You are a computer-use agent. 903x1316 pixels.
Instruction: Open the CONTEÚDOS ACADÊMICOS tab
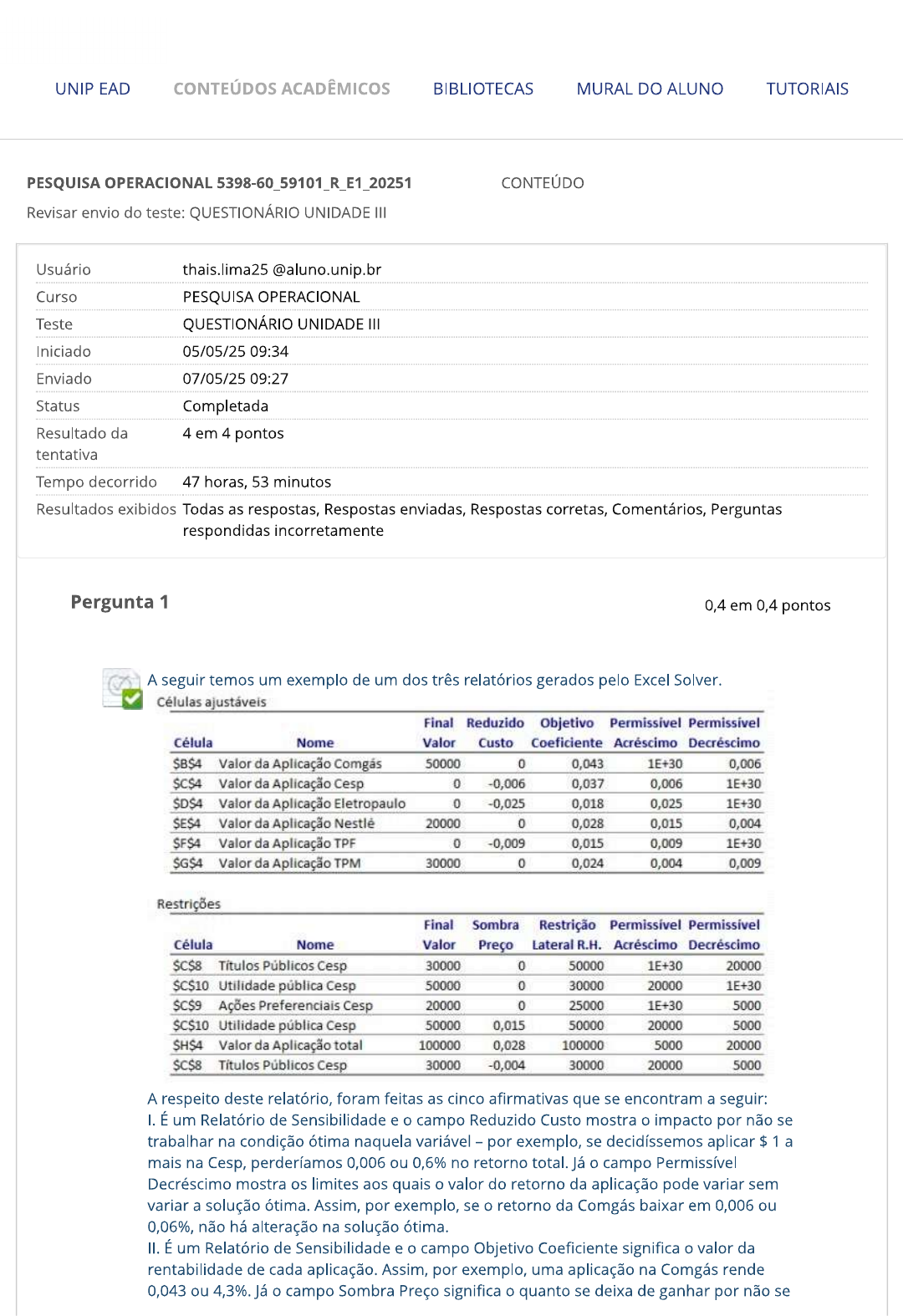click(x=282, y=89)
